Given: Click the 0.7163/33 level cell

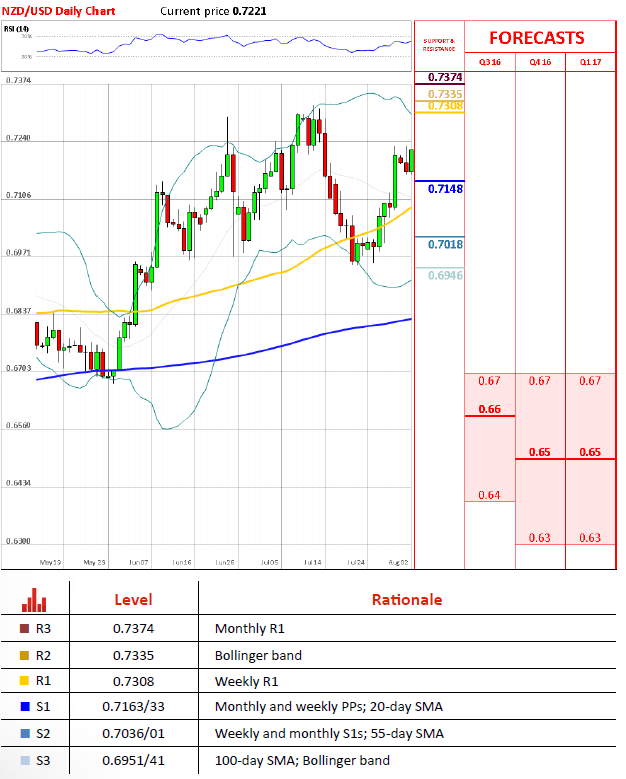Looking at the screenshot, I should coord(133,706).
